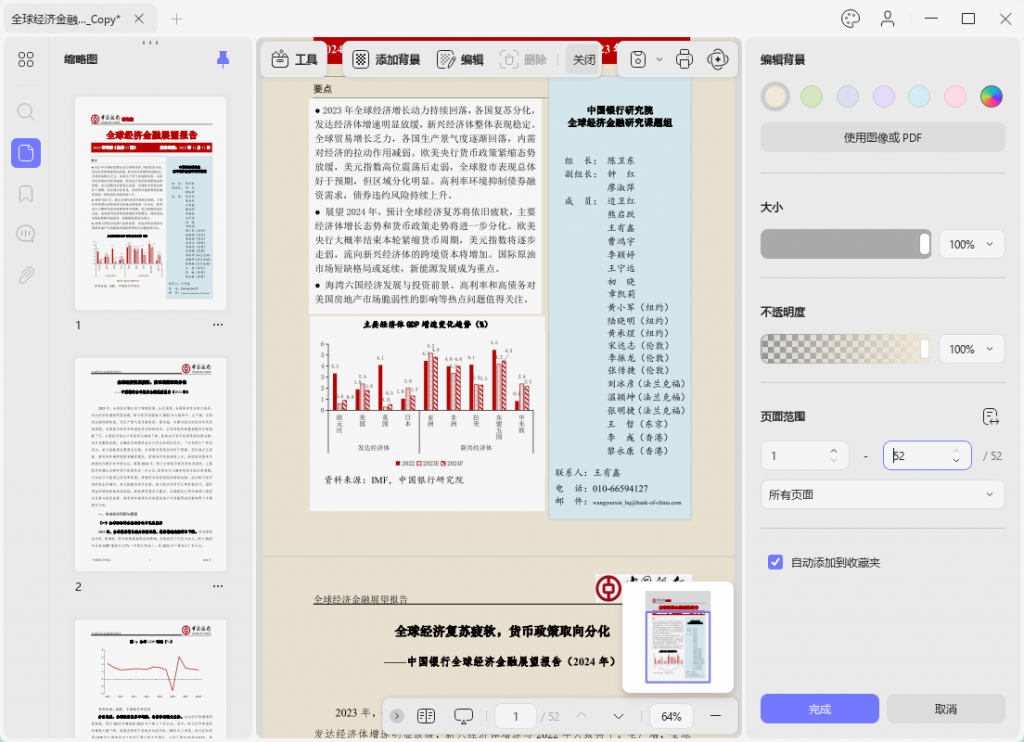
Task: Zoom out with the minus icon
Action: coord(715,717)
